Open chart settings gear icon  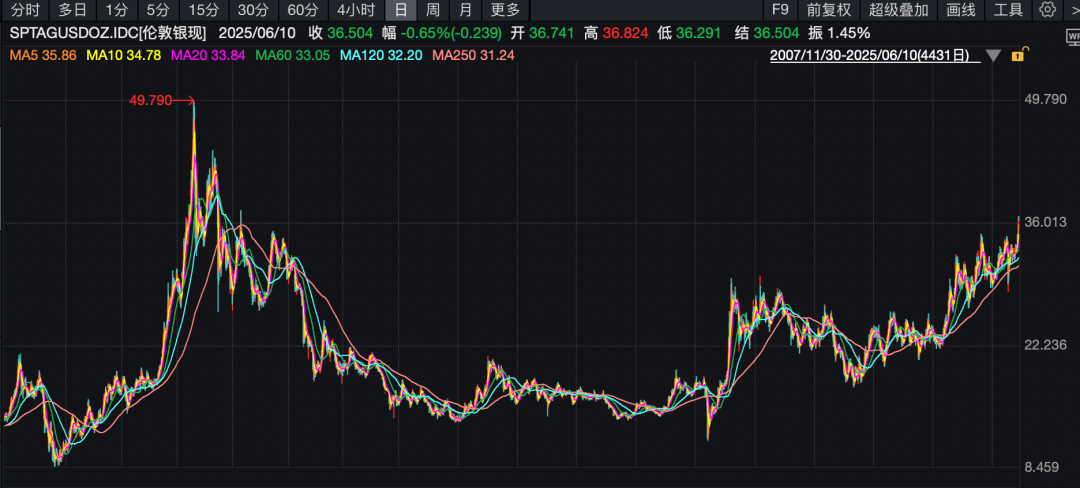click(x=1047, y=10)
